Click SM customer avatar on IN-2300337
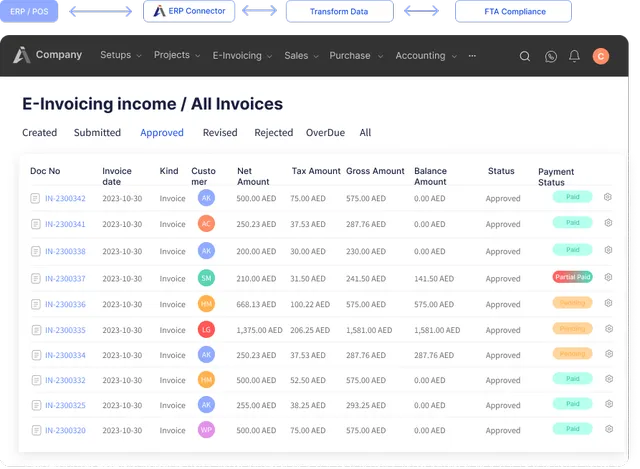This screenshot has width=640, height=469. coord(206,278)
